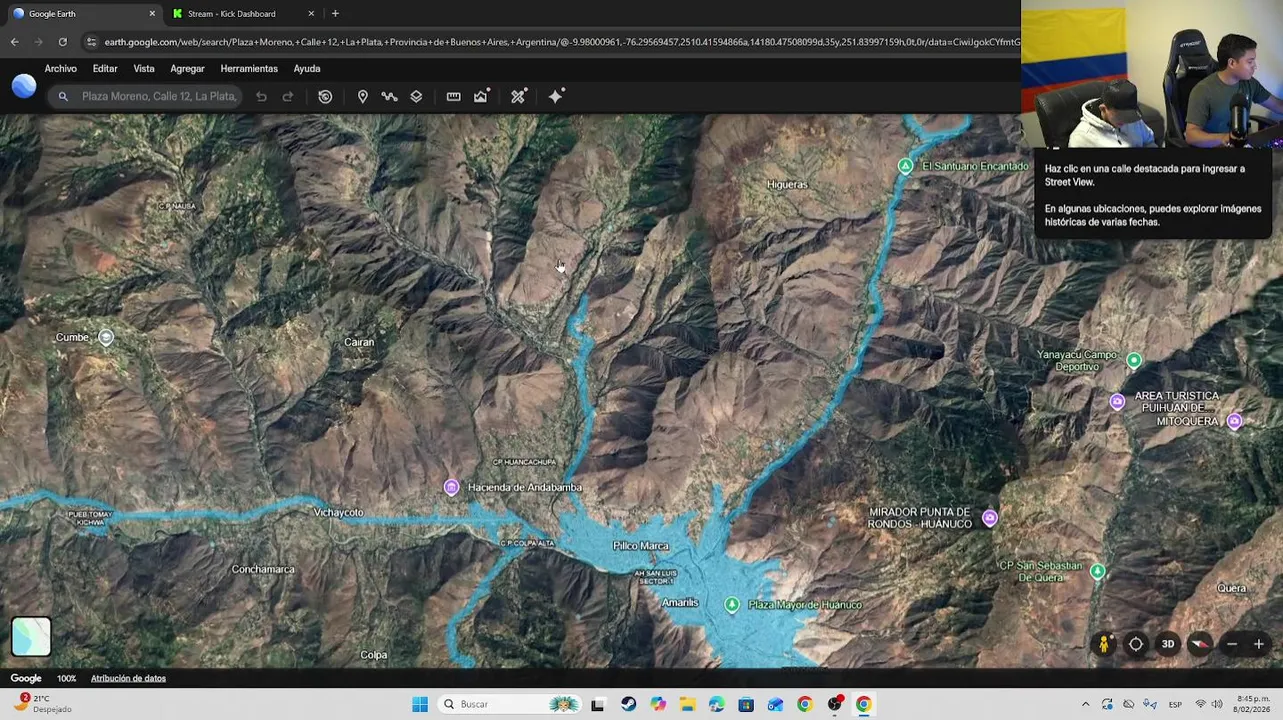Select the Cairan map label

point(359,342)
